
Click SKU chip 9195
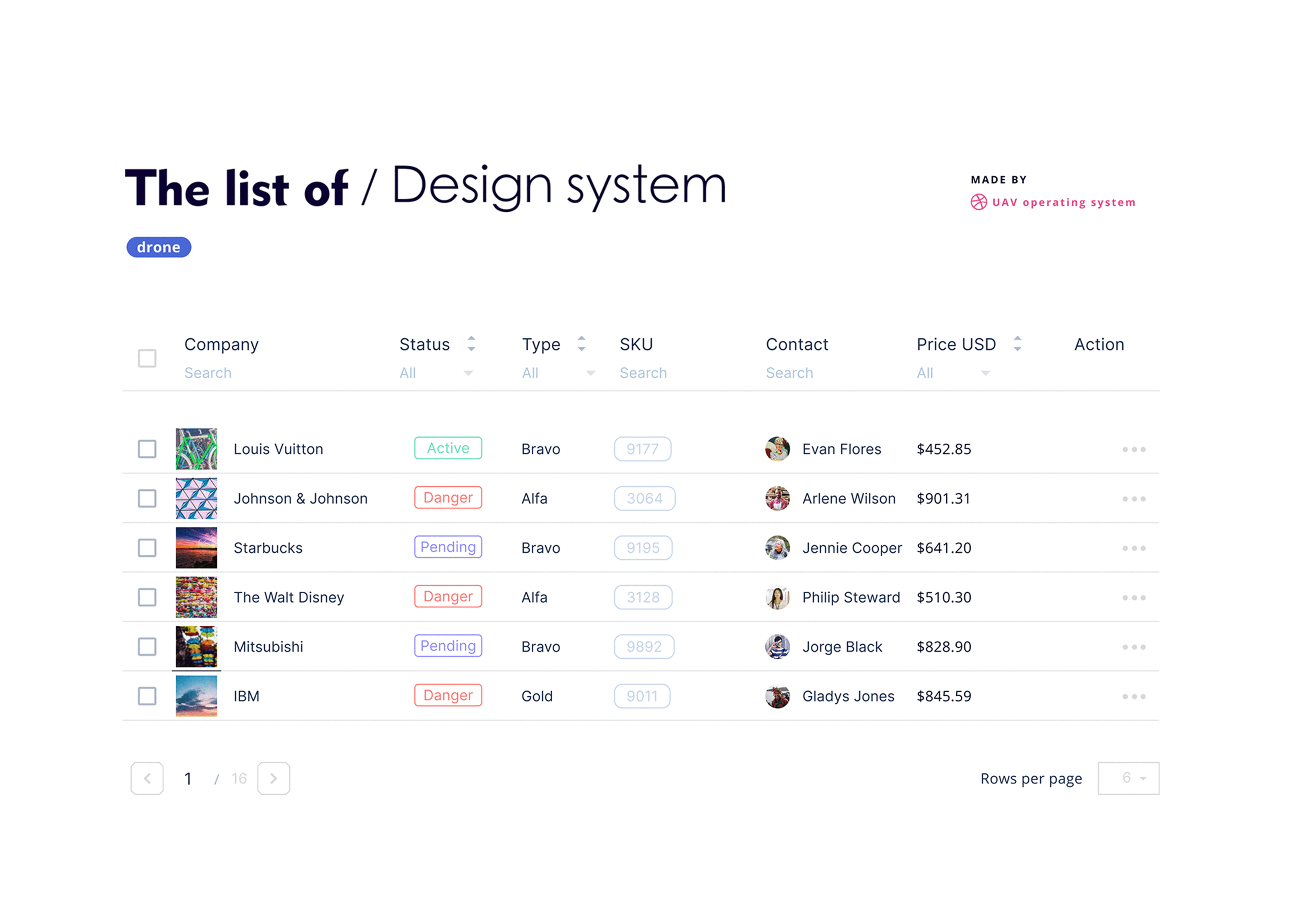[643, 548]
